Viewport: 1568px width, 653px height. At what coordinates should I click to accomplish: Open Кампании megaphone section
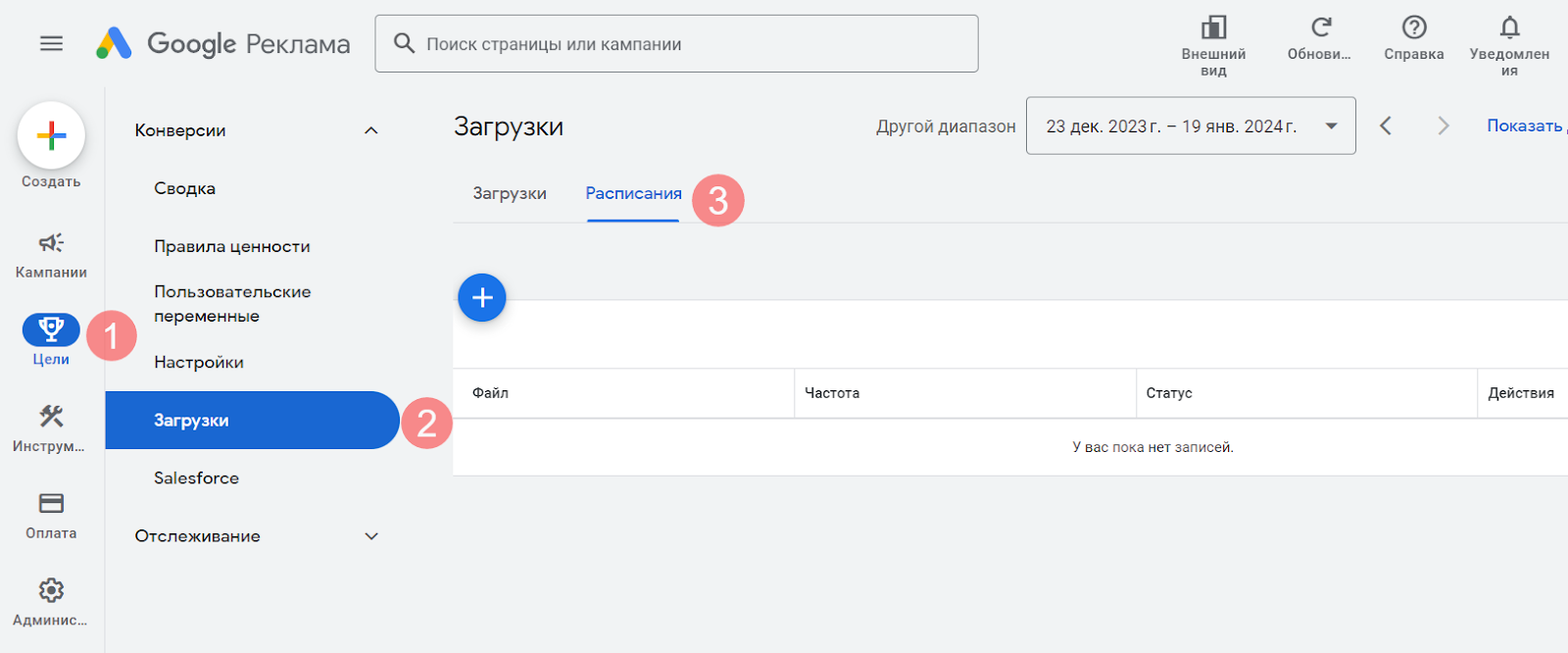click(51, 243)
